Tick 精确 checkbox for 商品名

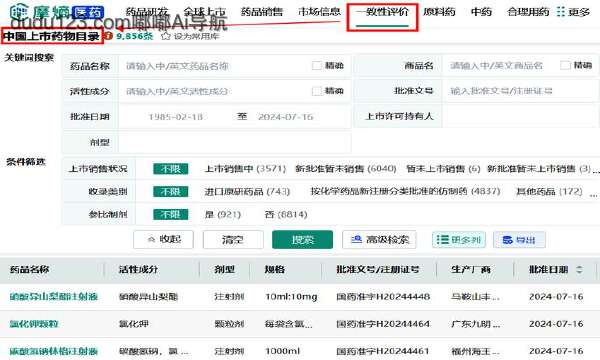click(x=565, y=65)
